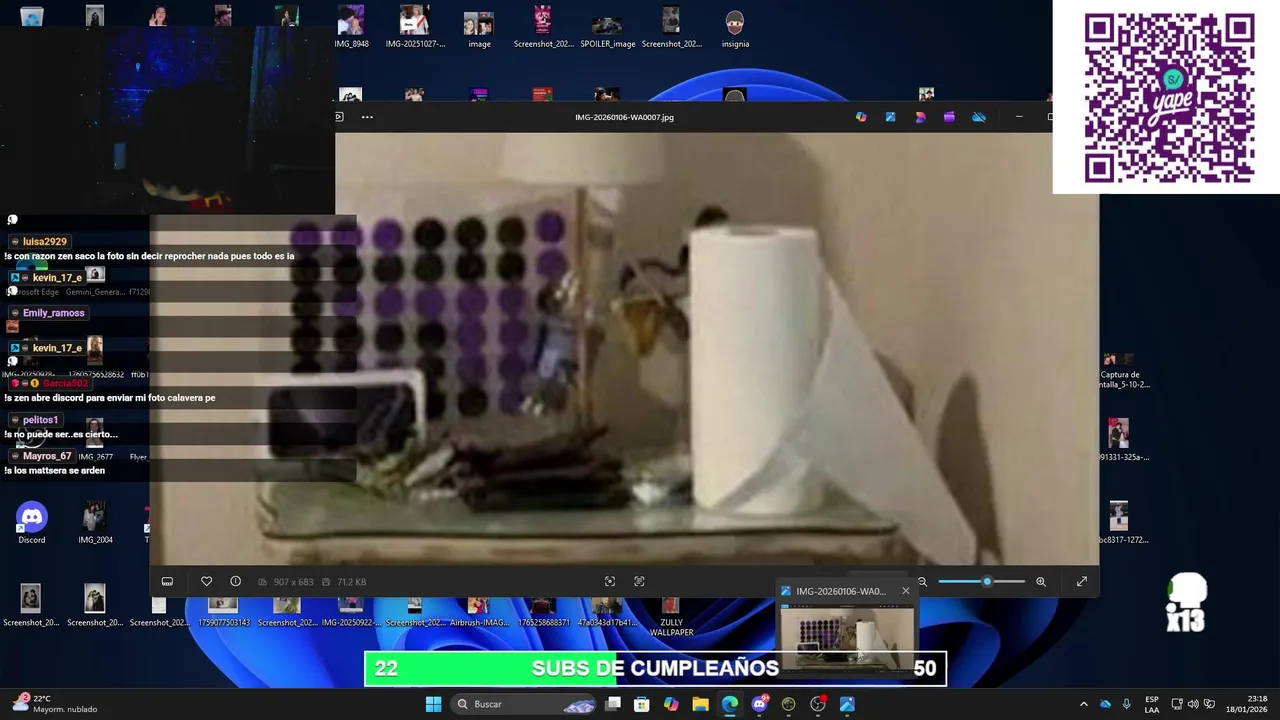Open Copilot from the taskbar
This screenshot has width=1280, height=720.
671,704
